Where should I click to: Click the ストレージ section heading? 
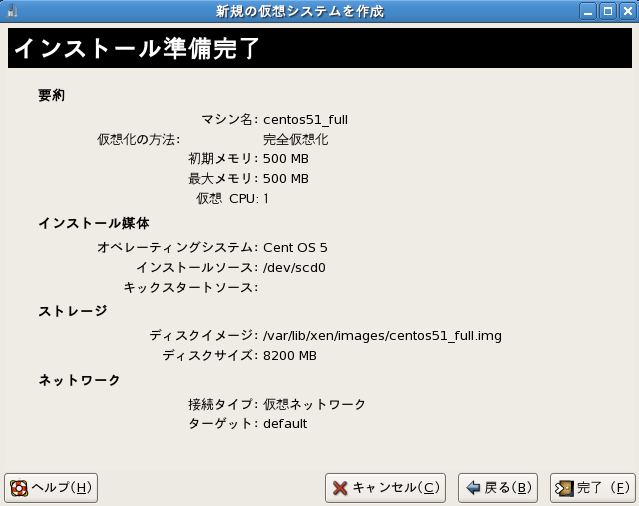click(73, 311)
